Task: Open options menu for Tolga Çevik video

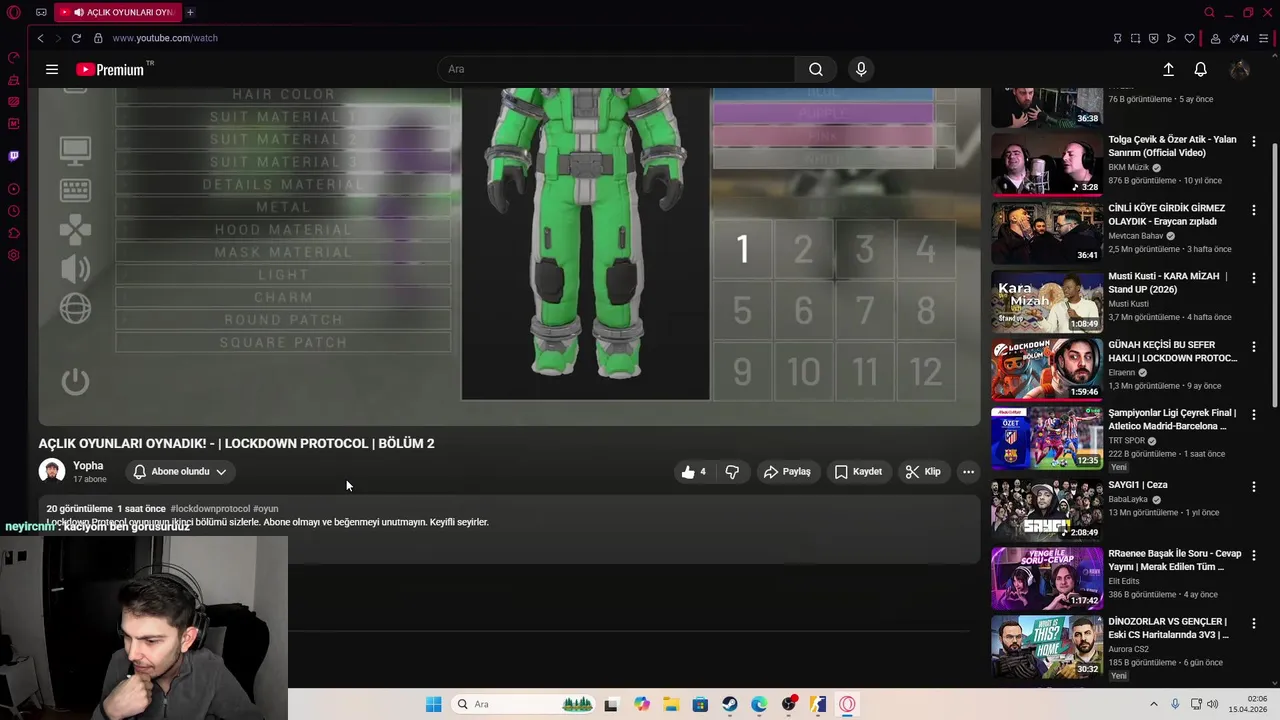Action: coord(1253,141)
